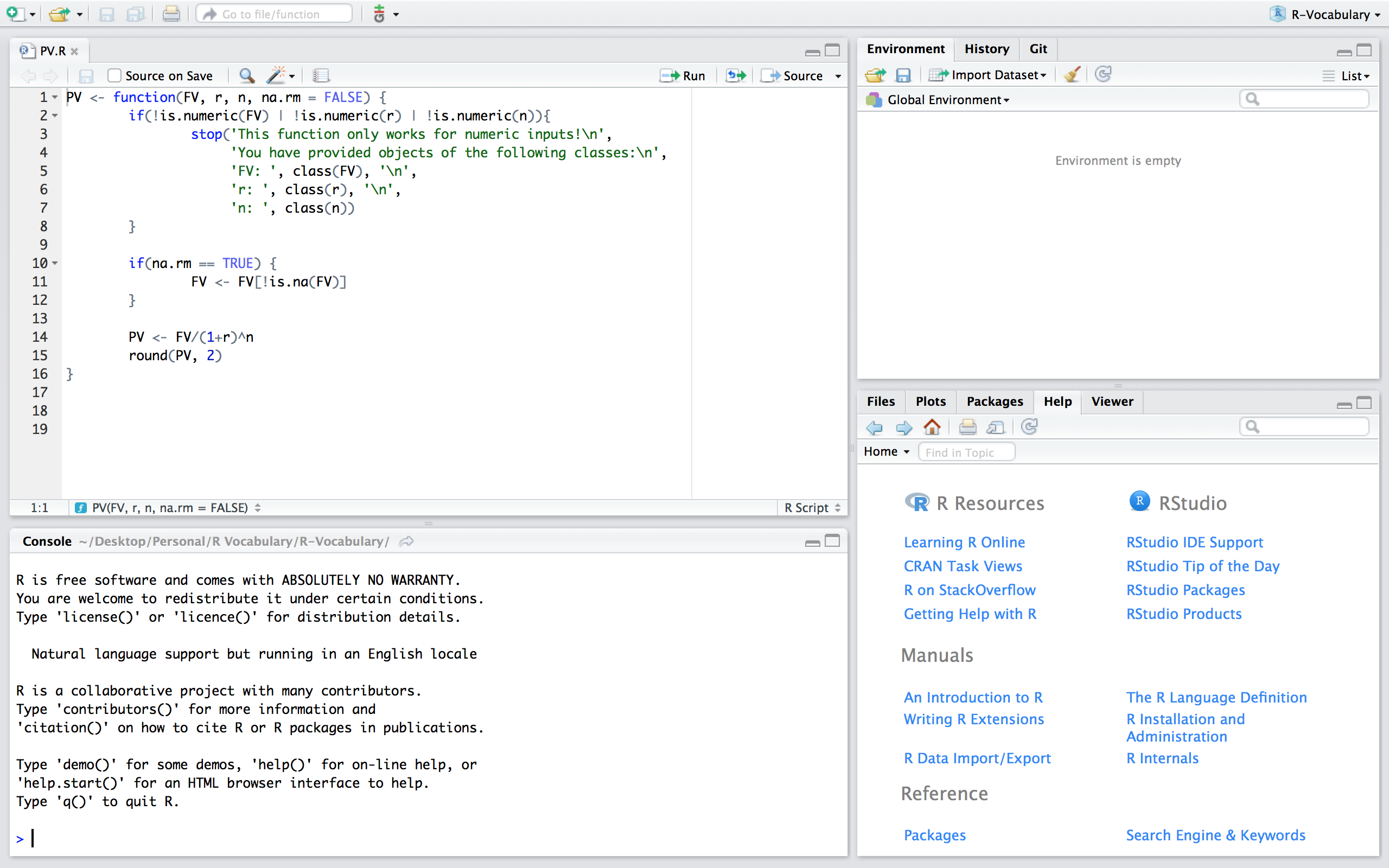Open Find/Replace magnifier in the editor toolbar
The height and width of the screenshot is (868, 1389).
[247, 76]
